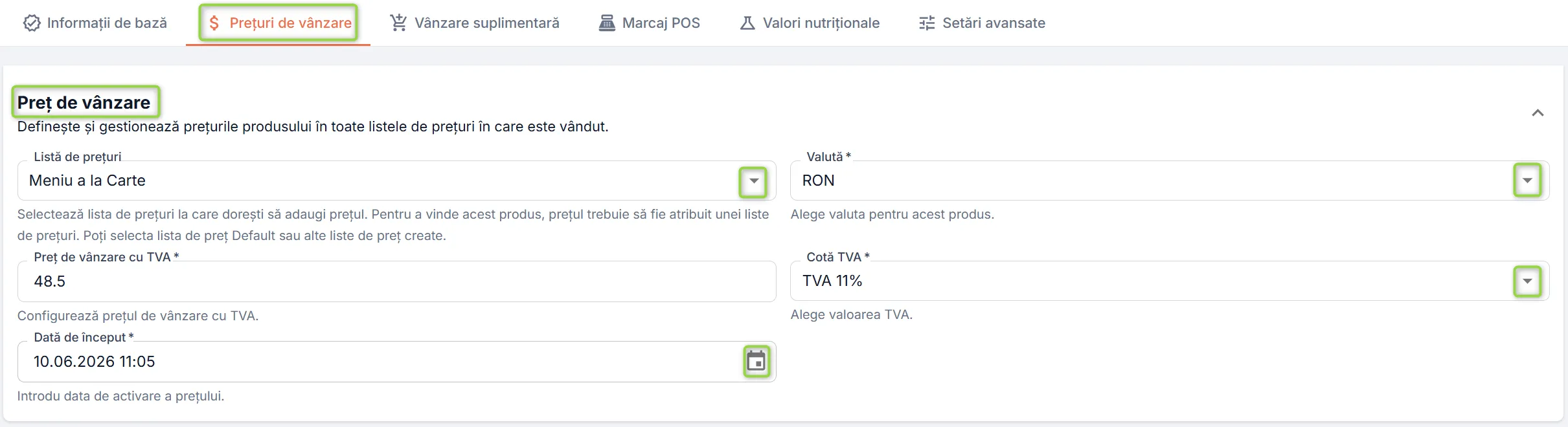Open the Informații de bază tab
1568x427 pixels.
point(95,23)
